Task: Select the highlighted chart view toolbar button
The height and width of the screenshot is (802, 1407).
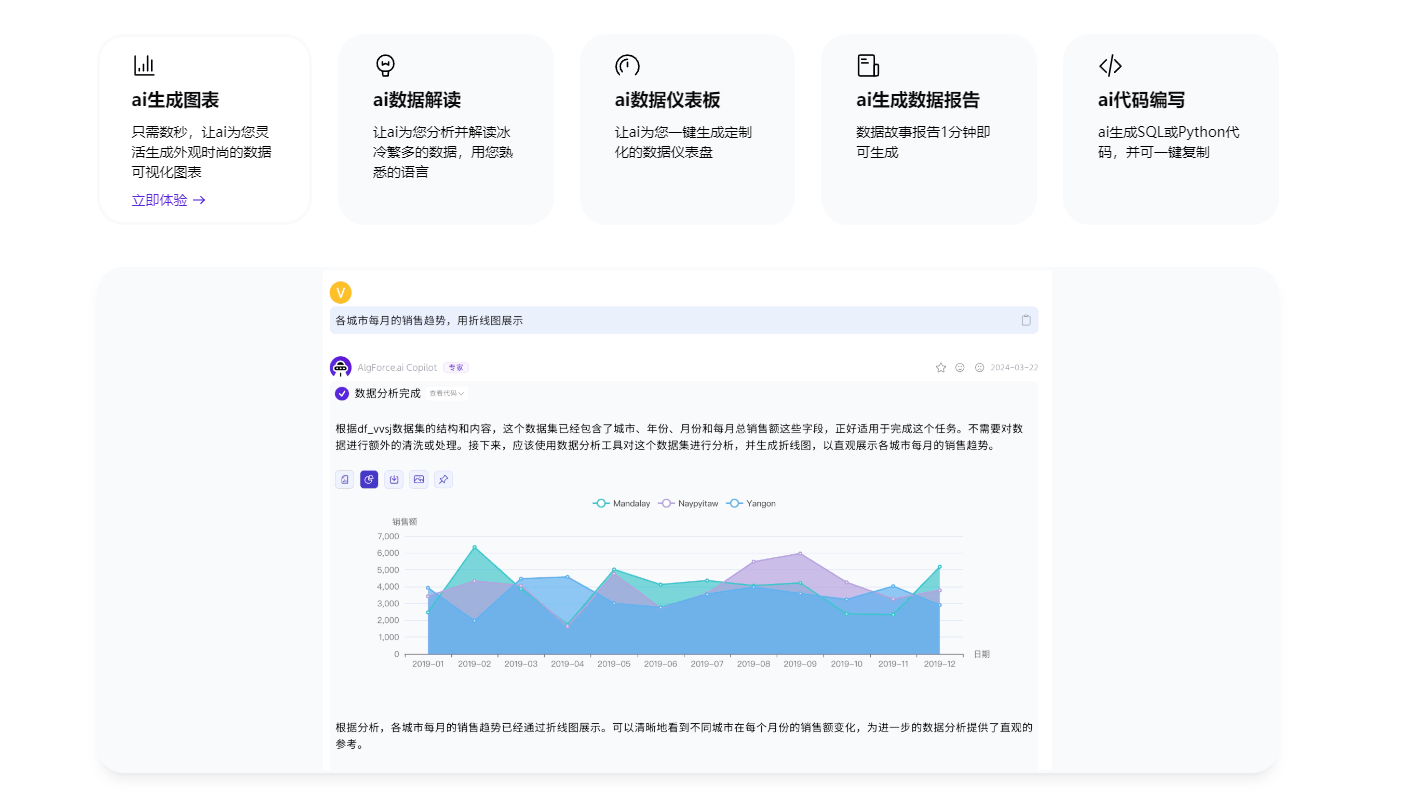Action: tap(369, 480)
